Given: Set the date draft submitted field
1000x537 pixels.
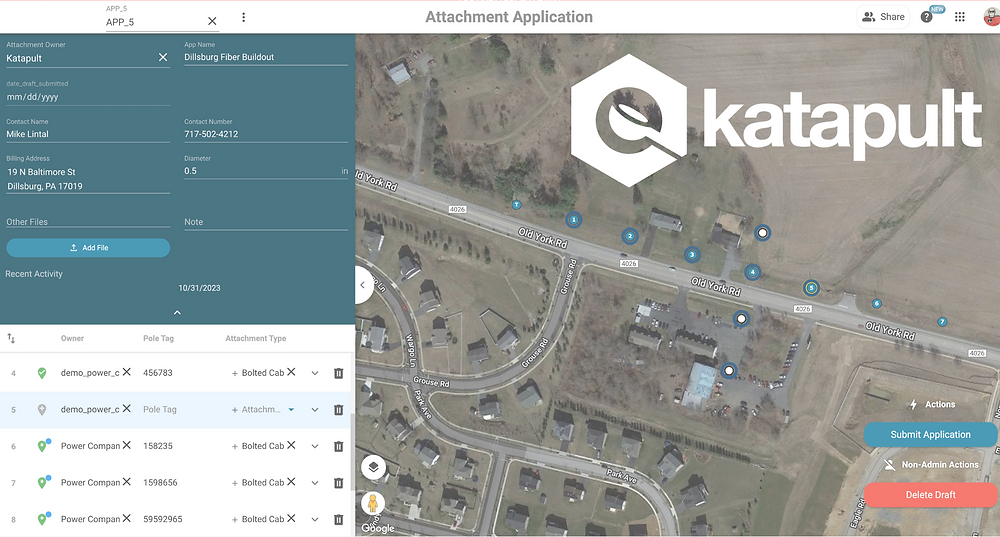Looking at the screenshot, I should [x=88, y=97].
